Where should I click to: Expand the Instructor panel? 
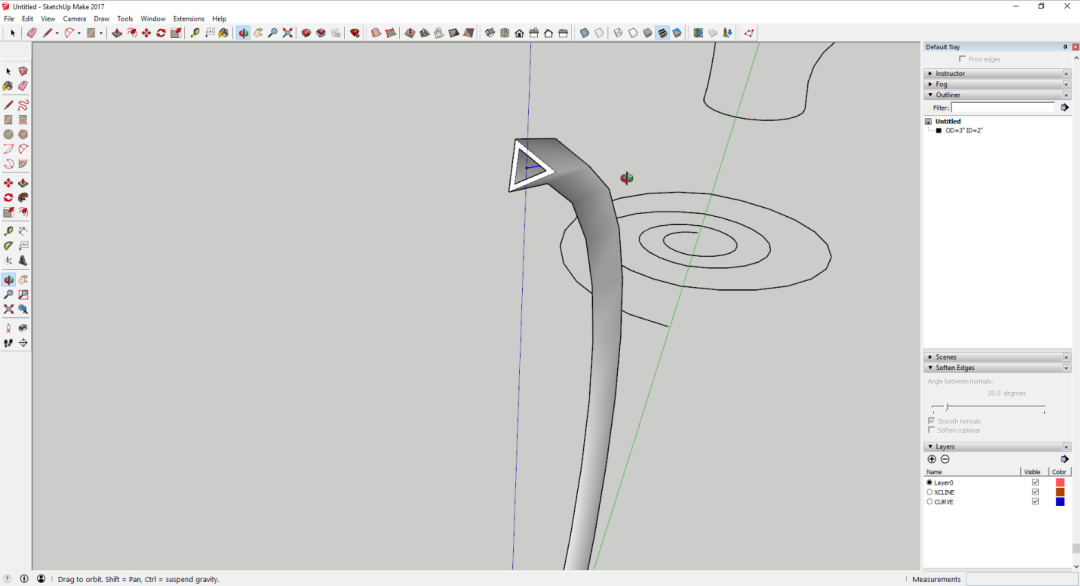(950, 73)
